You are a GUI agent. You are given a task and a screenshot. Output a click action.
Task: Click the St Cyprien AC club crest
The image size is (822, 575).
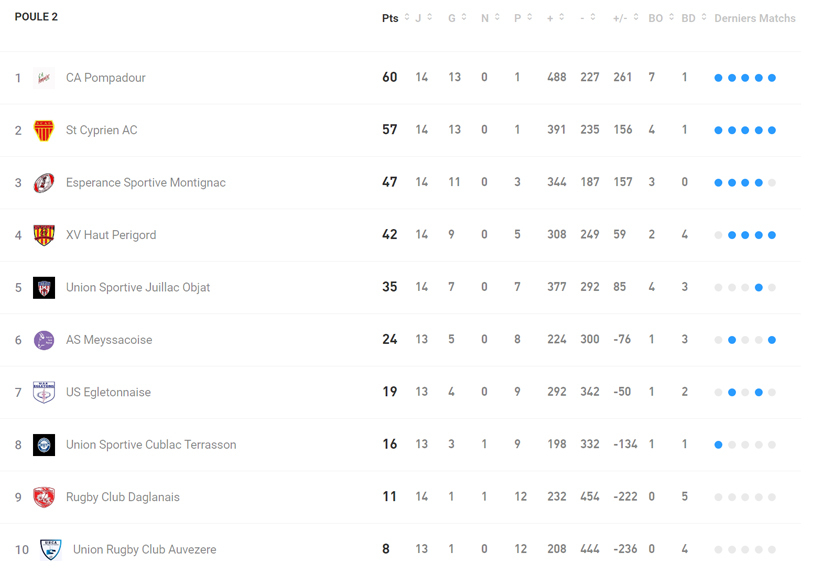(x=44, y=130)
